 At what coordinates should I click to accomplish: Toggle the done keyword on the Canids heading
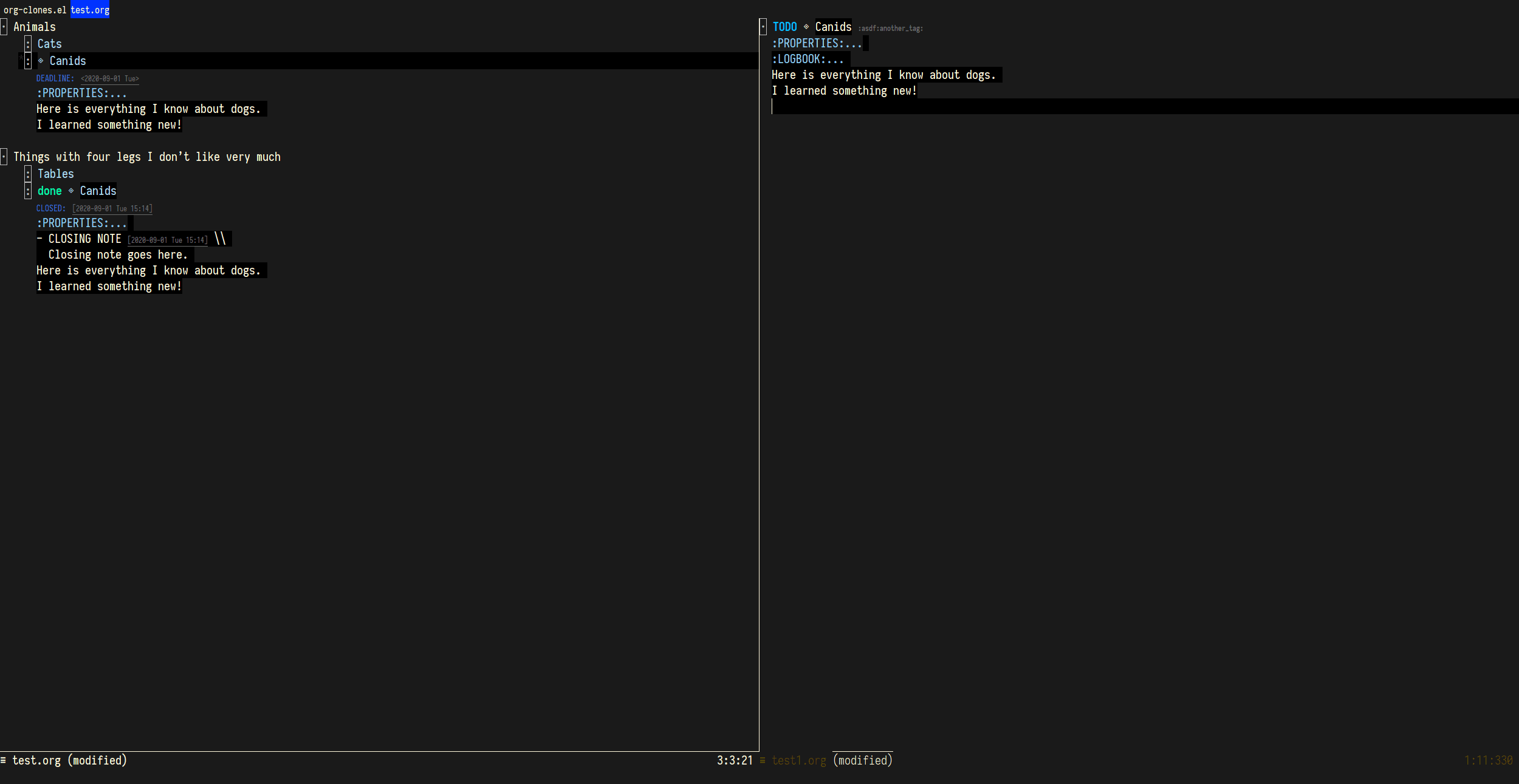[x=49, y=191]
